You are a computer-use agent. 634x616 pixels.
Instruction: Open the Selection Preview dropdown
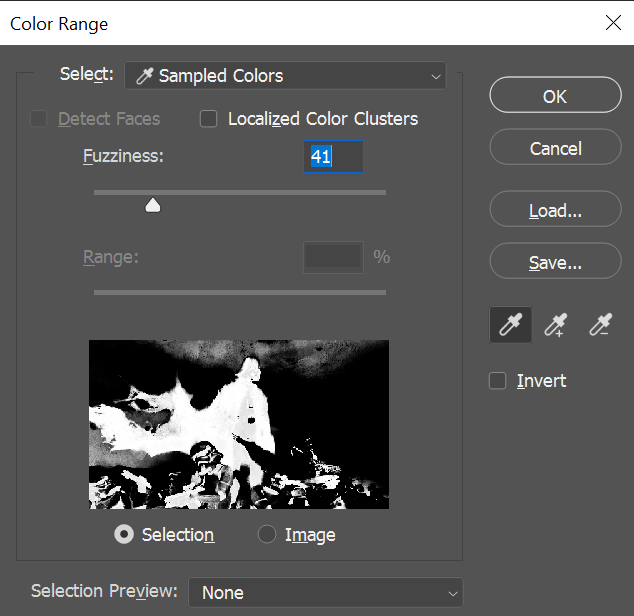click(325, 593)
